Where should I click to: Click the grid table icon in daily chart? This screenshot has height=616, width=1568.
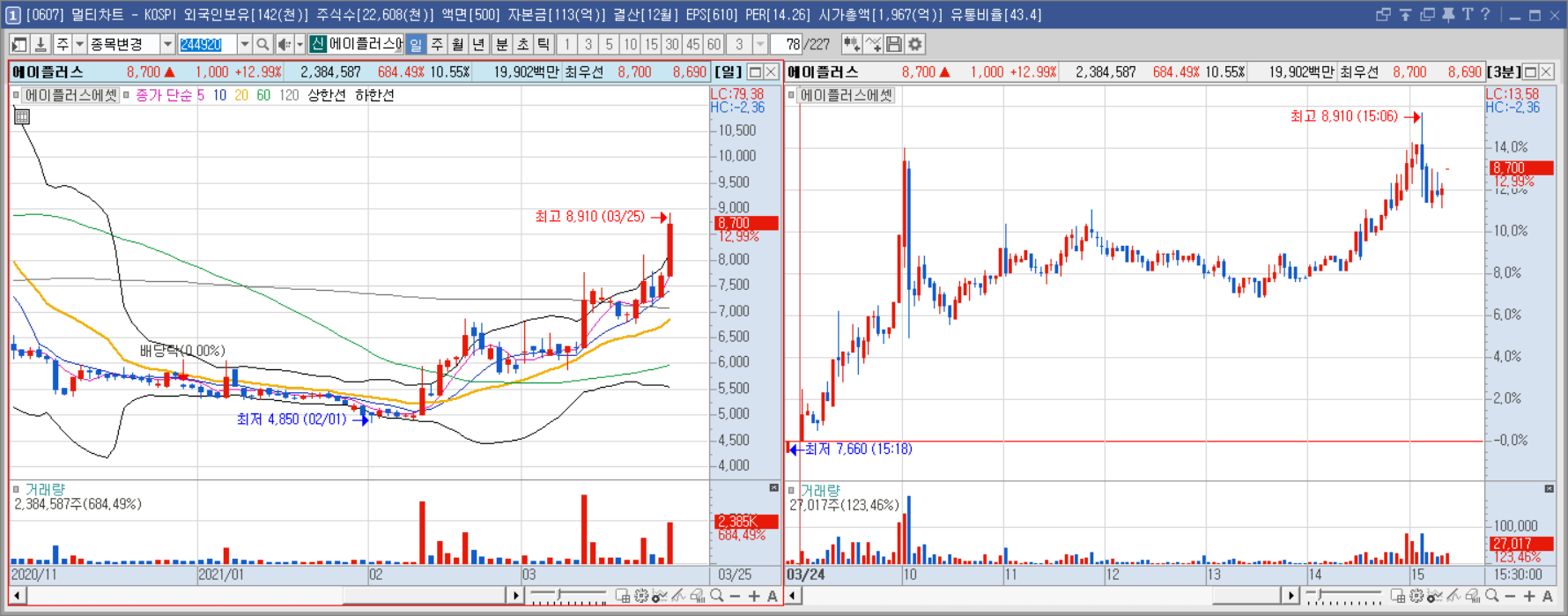(x=22, y=116)
